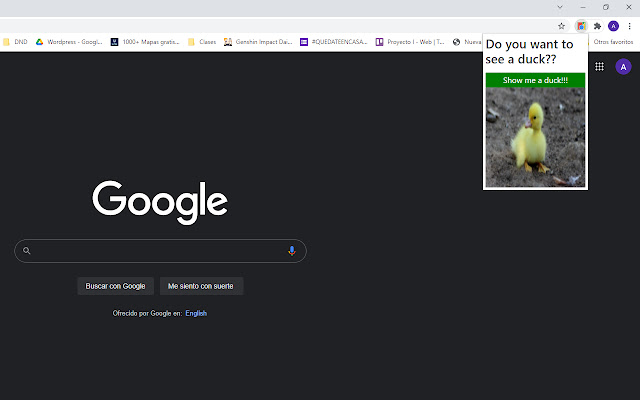Open the duck extension icon in toolbar

581,26
